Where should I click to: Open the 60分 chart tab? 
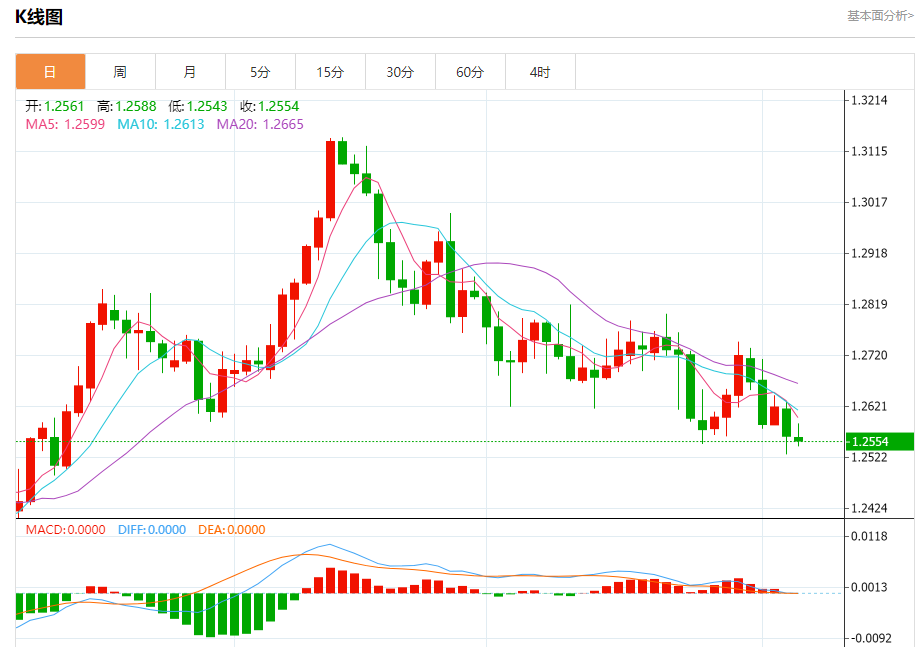[470, 72]
